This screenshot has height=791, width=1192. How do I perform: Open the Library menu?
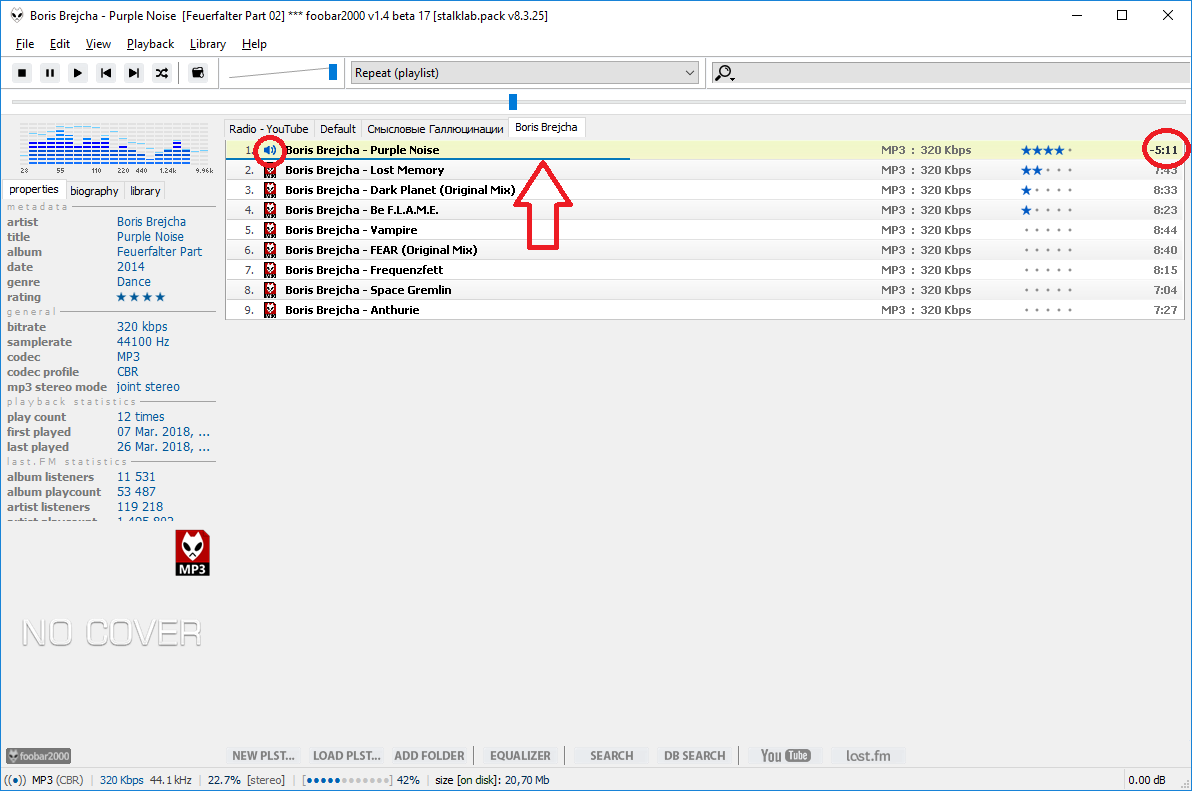207,44
